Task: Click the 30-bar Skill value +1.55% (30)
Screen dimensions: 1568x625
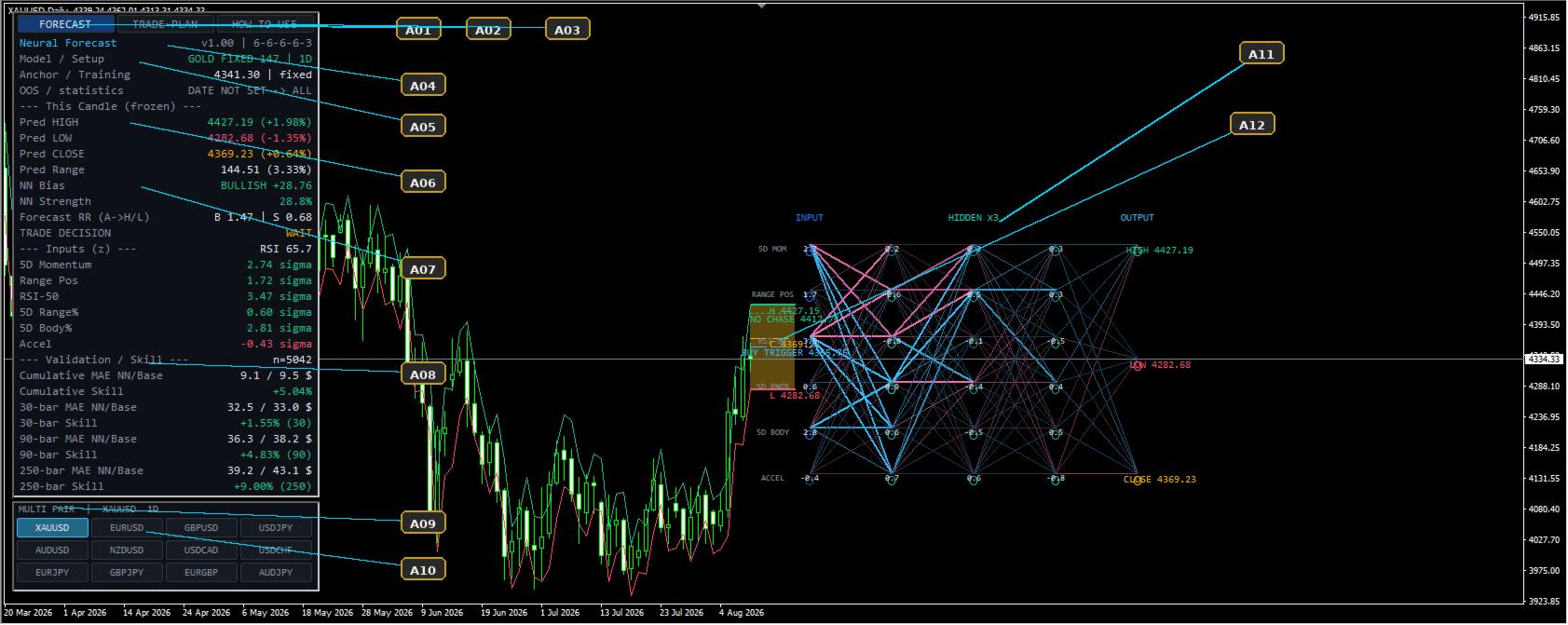Action: (x=276, y=423)
